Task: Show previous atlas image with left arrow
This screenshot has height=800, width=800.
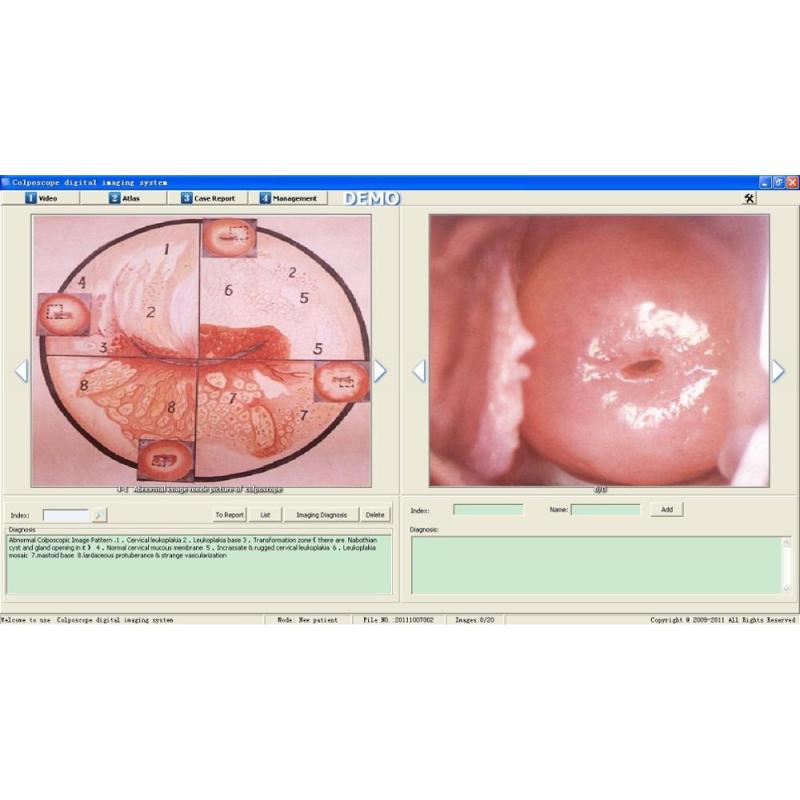Action: coord(21,371)
